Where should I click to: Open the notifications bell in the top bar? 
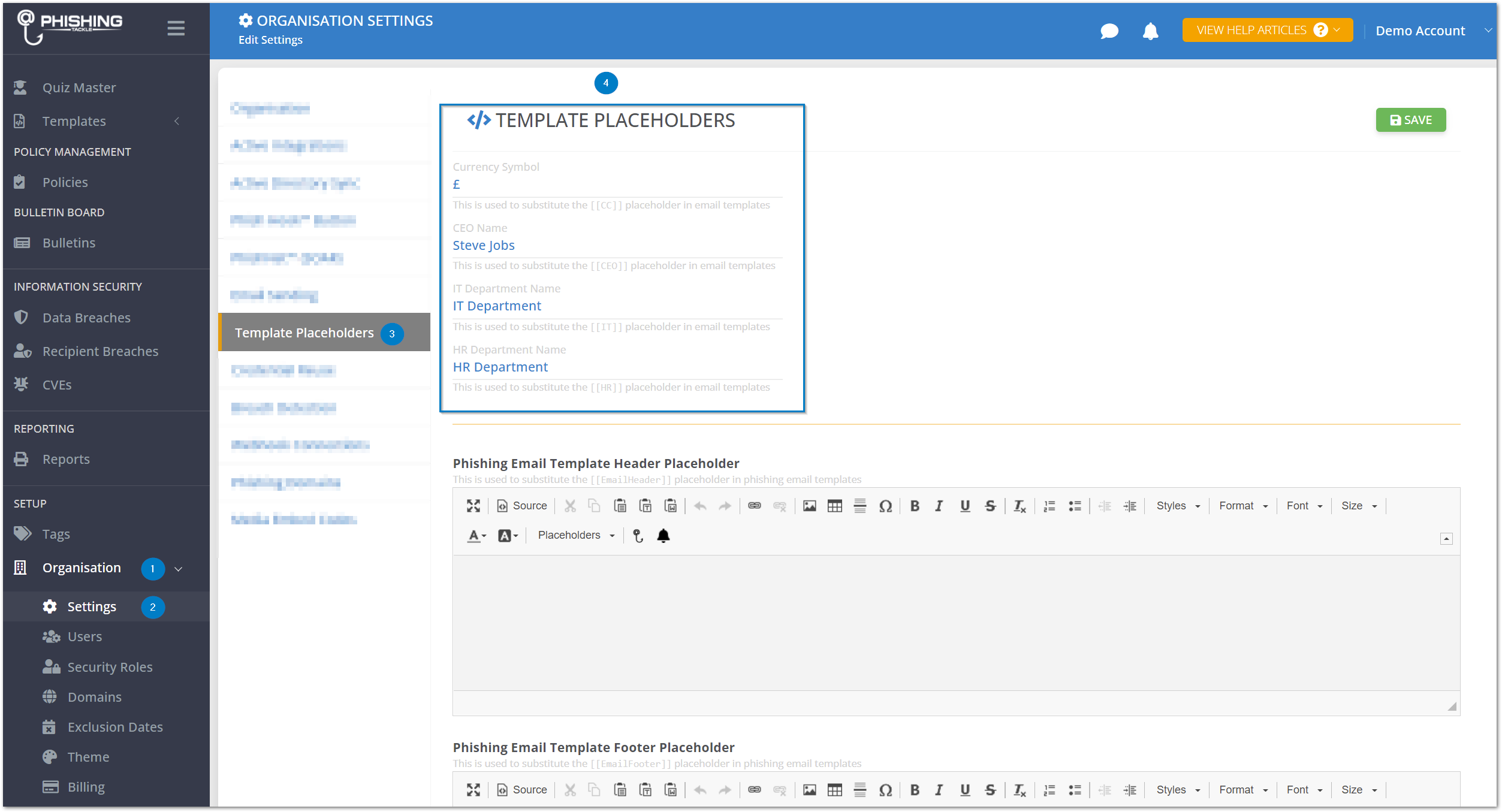[1150, 31]
